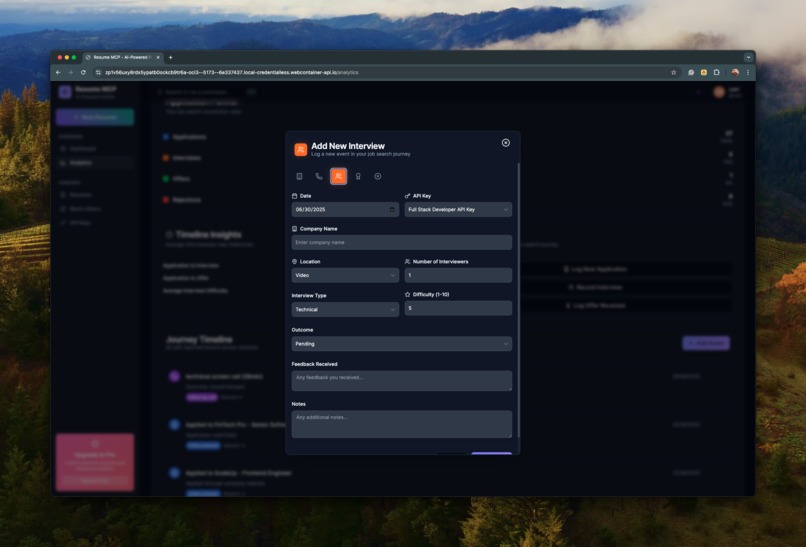This screenshot has height=547, width=806.
Task: Reload the current page
Action: coord(83,72)
